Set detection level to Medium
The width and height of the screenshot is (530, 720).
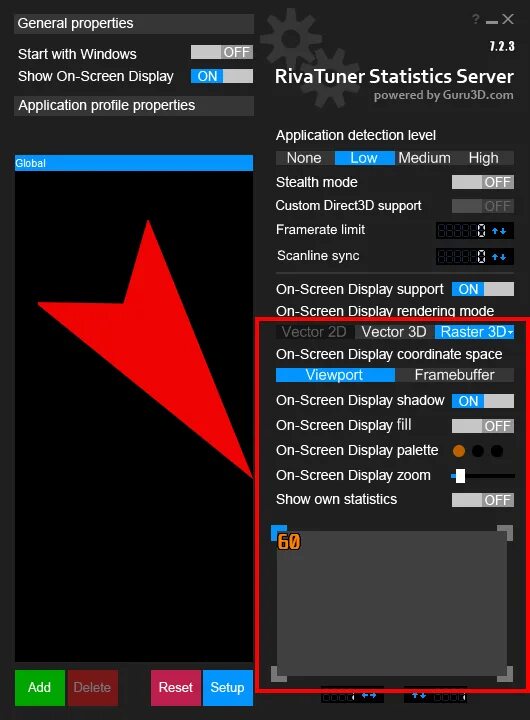[424, 158]
